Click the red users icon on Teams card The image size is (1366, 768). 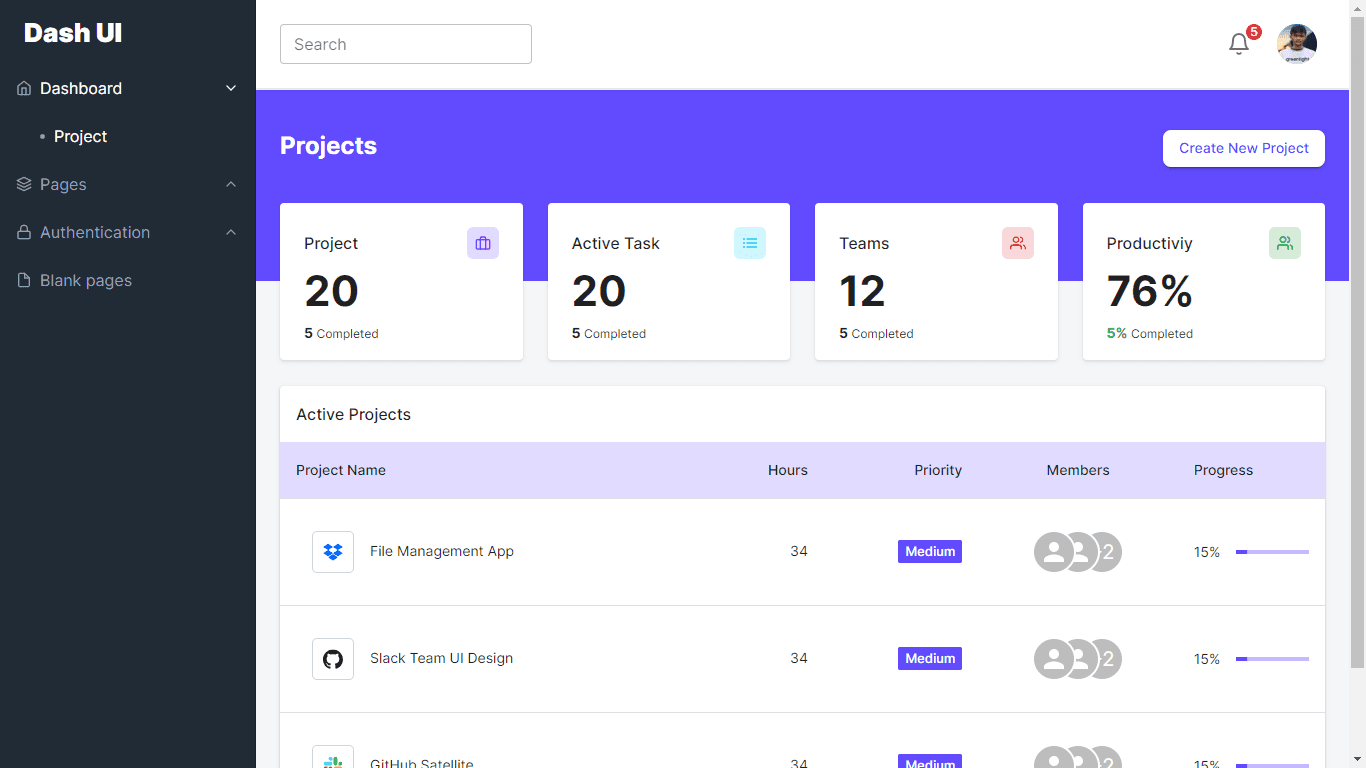[1018, 243]
